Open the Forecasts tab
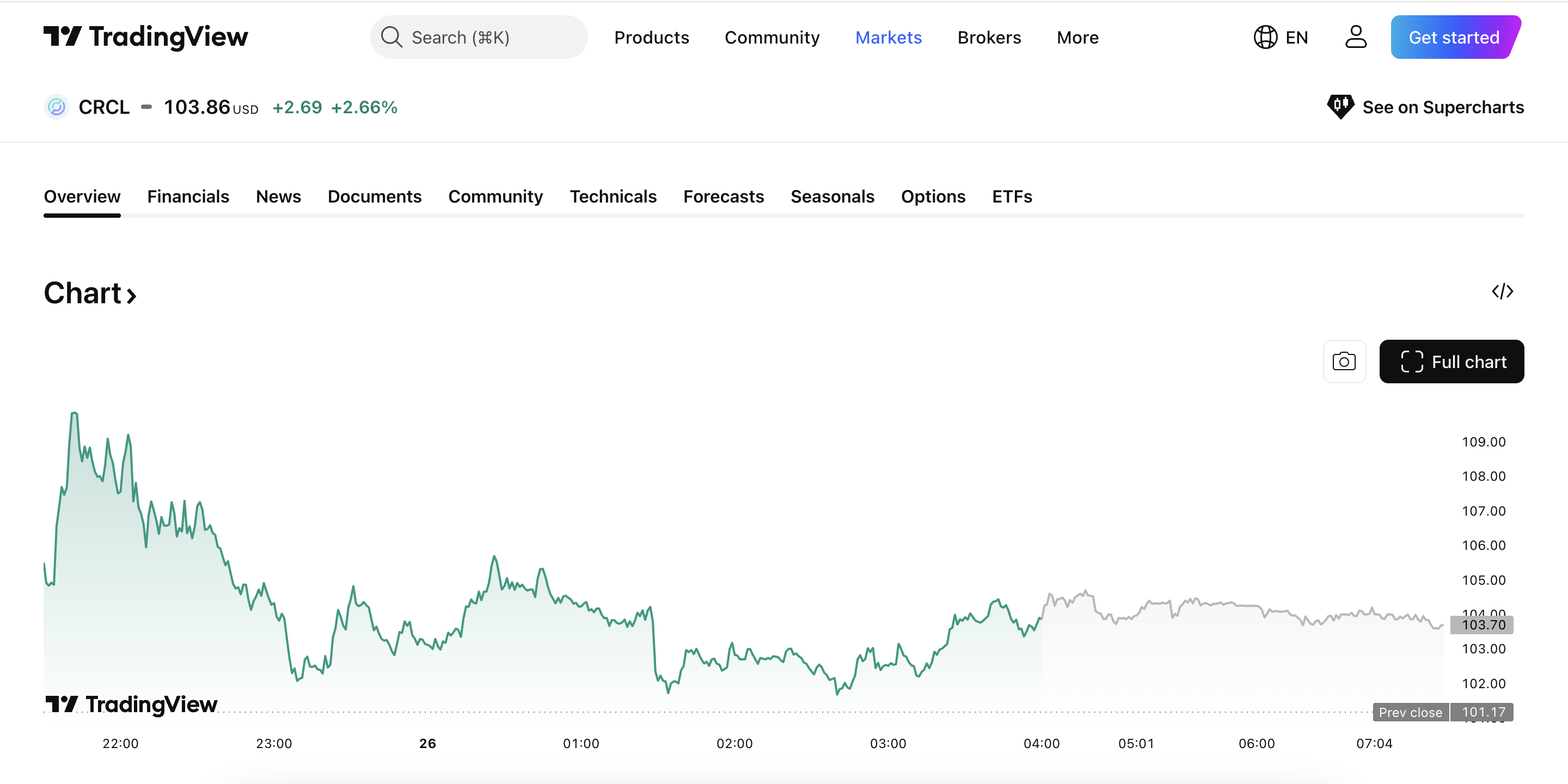 point(724,196)
